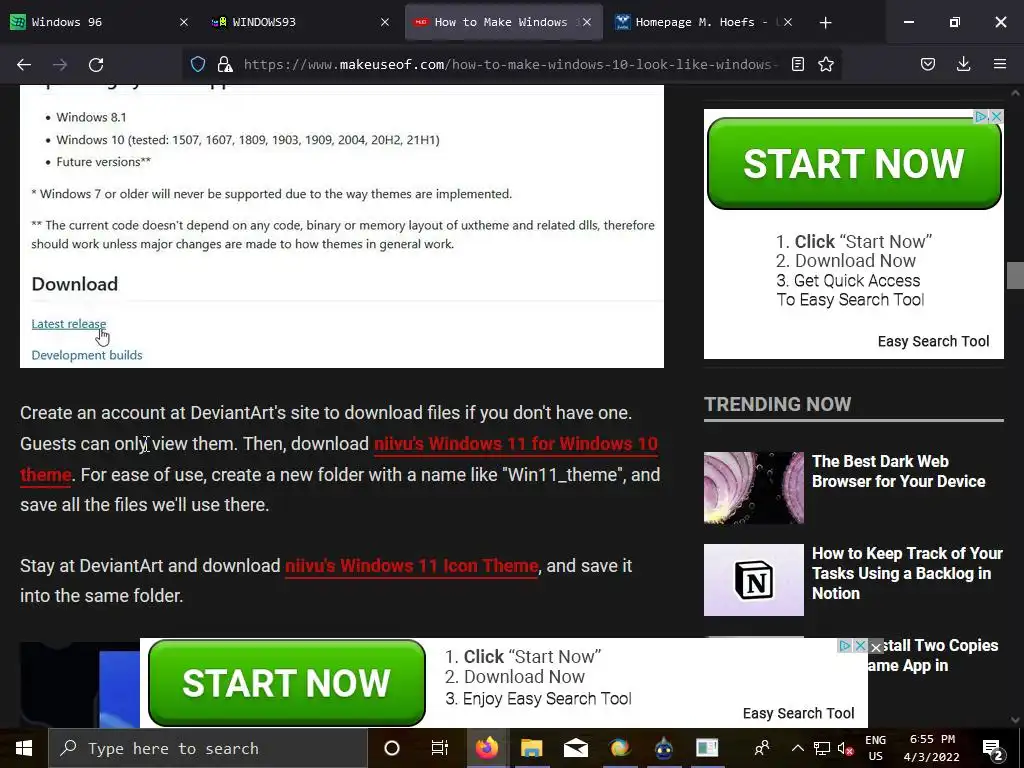Close the sidebar ad with its X
1024x768 pixels.
pos(996,116)
